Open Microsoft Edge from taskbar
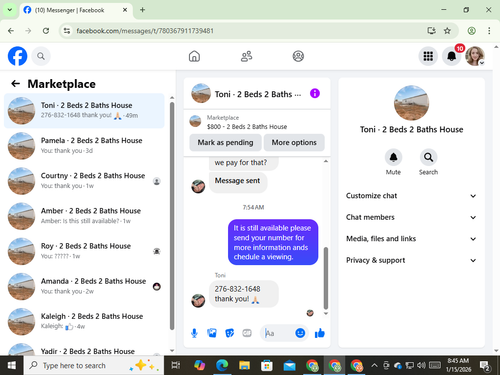Screen dimensions: 500x375 pyautogui.click(x=222, y=366)
